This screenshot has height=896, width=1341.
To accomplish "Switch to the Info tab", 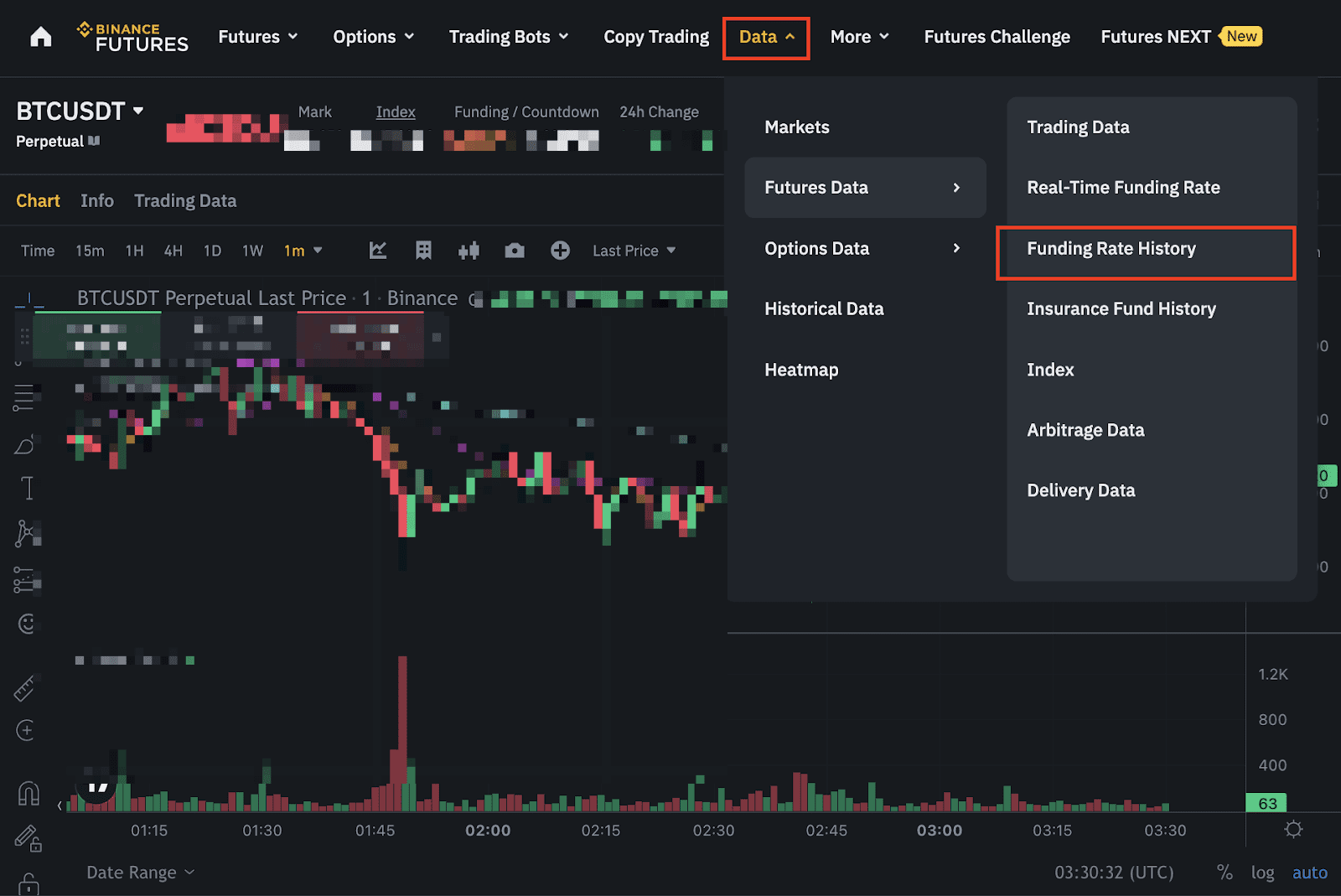I will pos(97,201).
